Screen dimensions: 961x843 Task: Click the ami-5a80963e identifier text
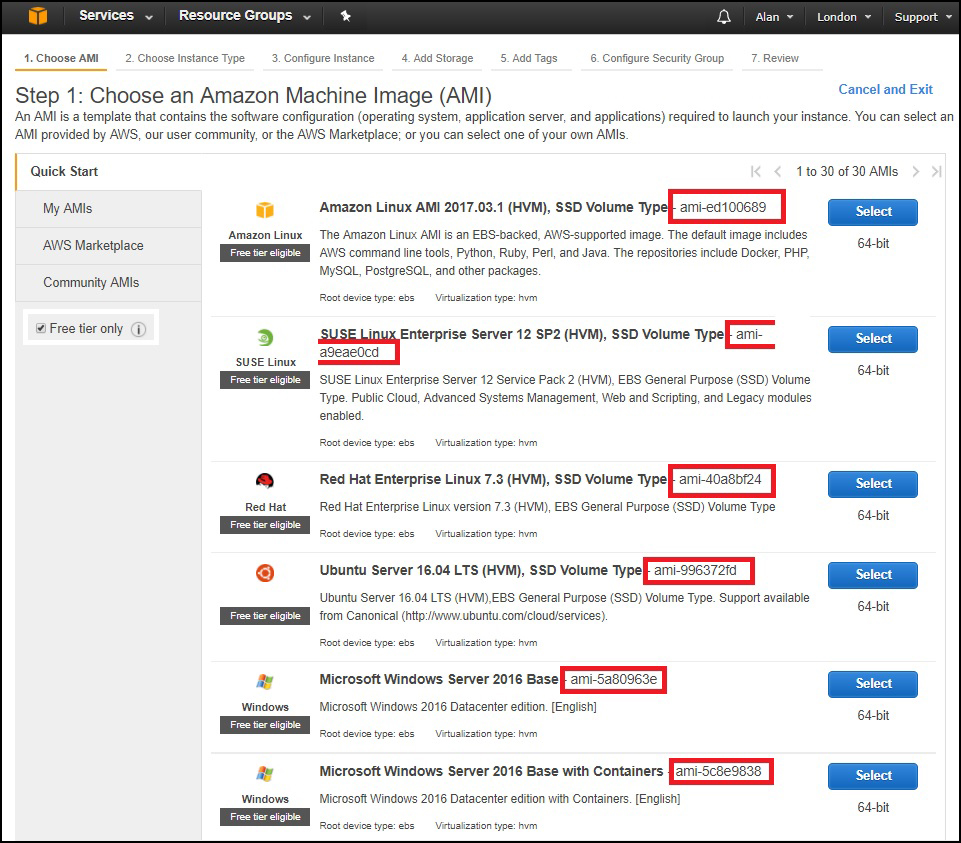tap(613, 679)
